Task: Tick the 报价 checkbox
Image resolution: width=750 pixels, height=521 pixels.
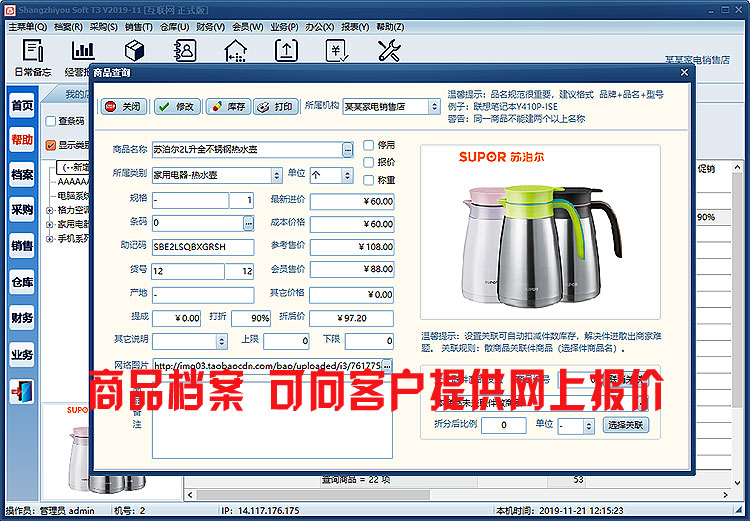Action: (x=368, y=163)
